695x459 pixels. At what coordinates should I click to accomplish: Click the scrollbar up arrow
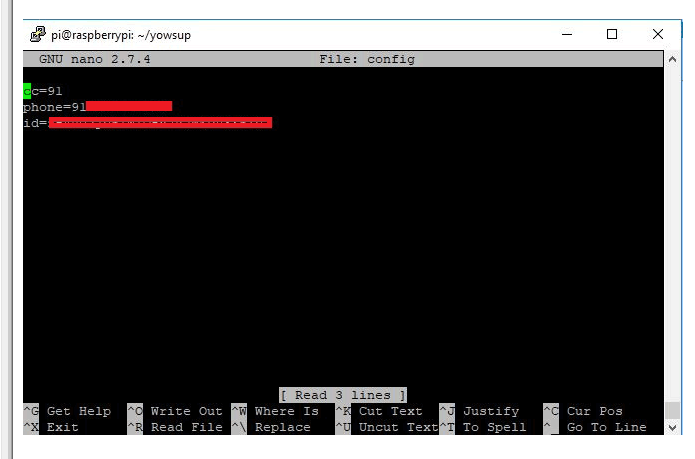coord(672,59)
